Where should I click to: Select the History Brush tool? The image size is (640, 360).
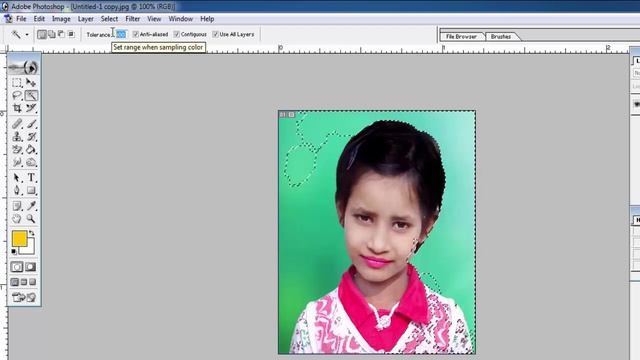31,137
